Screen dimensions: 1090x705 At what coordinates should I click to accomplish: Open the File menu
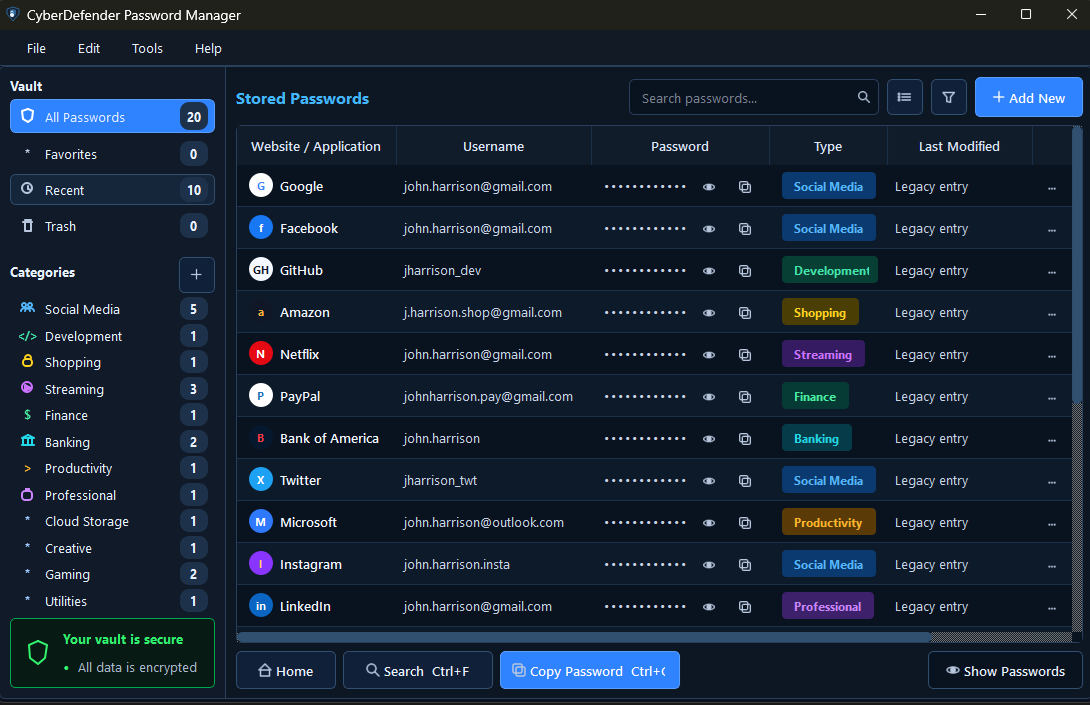(36, 49)
